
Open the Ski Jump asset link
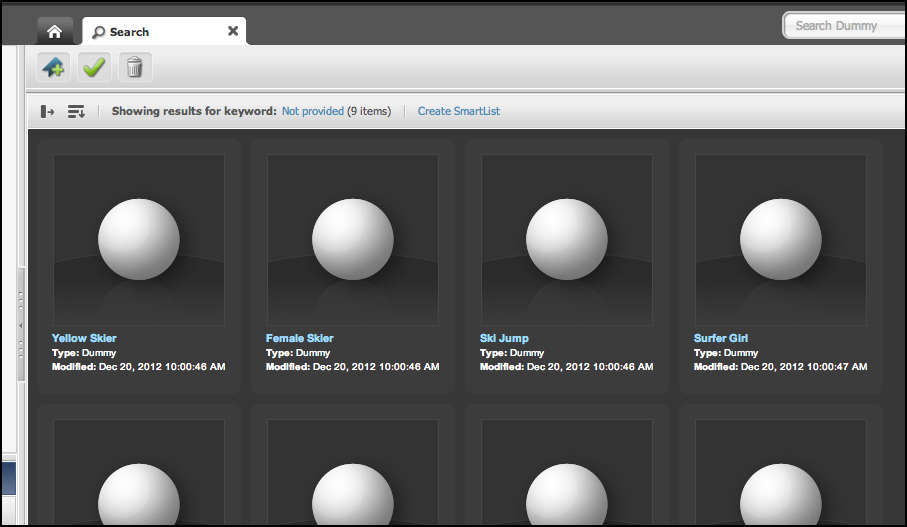click(x=504, y=338)
